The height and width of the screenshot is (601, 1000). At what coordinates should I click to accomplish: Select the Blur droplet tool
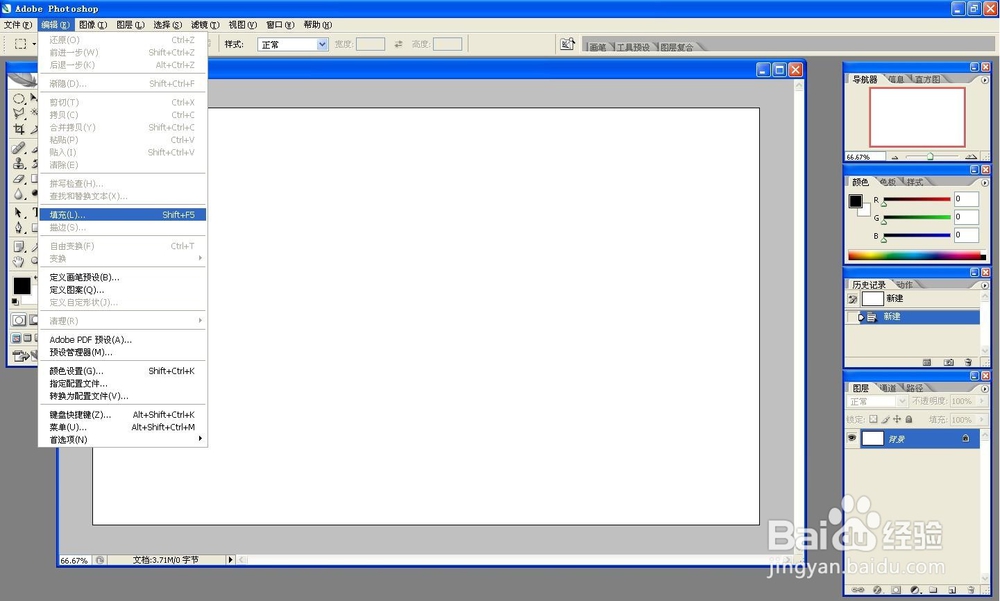tap(19, 194)
